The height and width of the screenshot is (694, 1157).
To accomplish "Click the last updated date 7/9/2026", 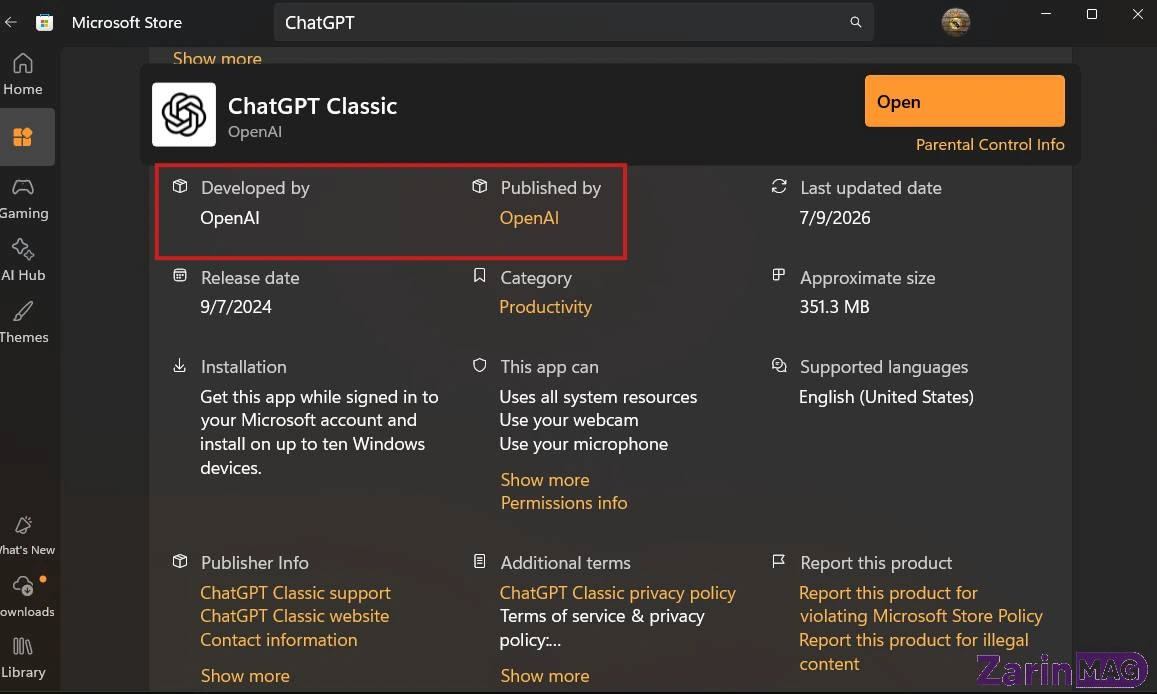I will click(835, 218).
